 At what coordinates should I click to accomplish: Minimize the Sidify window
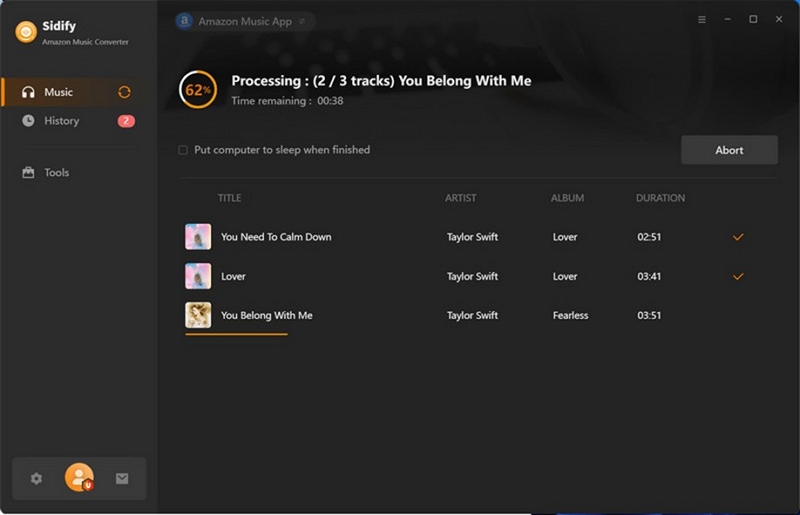pyautogui.click(x=728, y=19)
